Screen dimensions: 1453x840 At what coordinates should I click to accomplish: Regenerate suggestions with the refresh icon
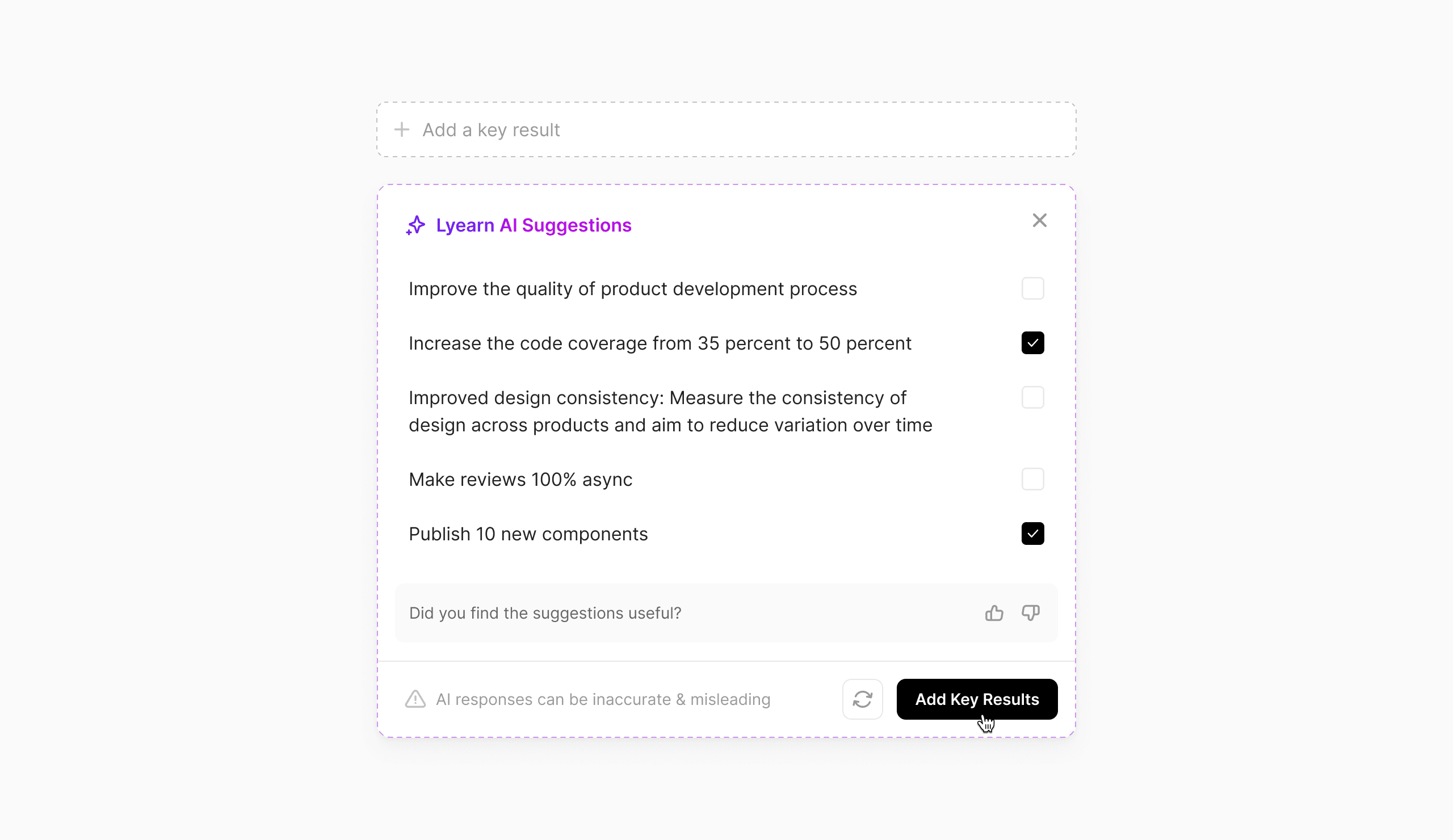coord(862,699)
